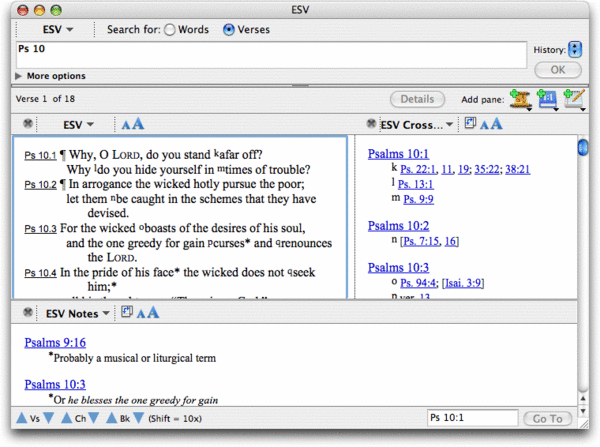Viewport: 600px width, 447px height.
Task: Detach ESV Cross pane into new window
Action: [x=470, y=123]
